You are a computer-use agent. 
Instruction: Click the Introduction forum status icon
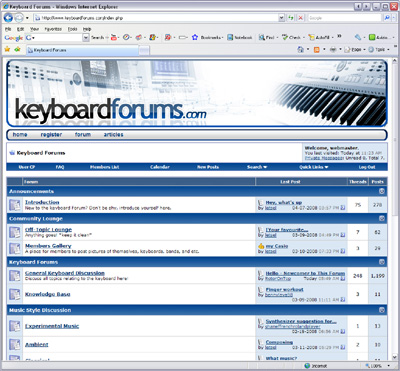15,205
